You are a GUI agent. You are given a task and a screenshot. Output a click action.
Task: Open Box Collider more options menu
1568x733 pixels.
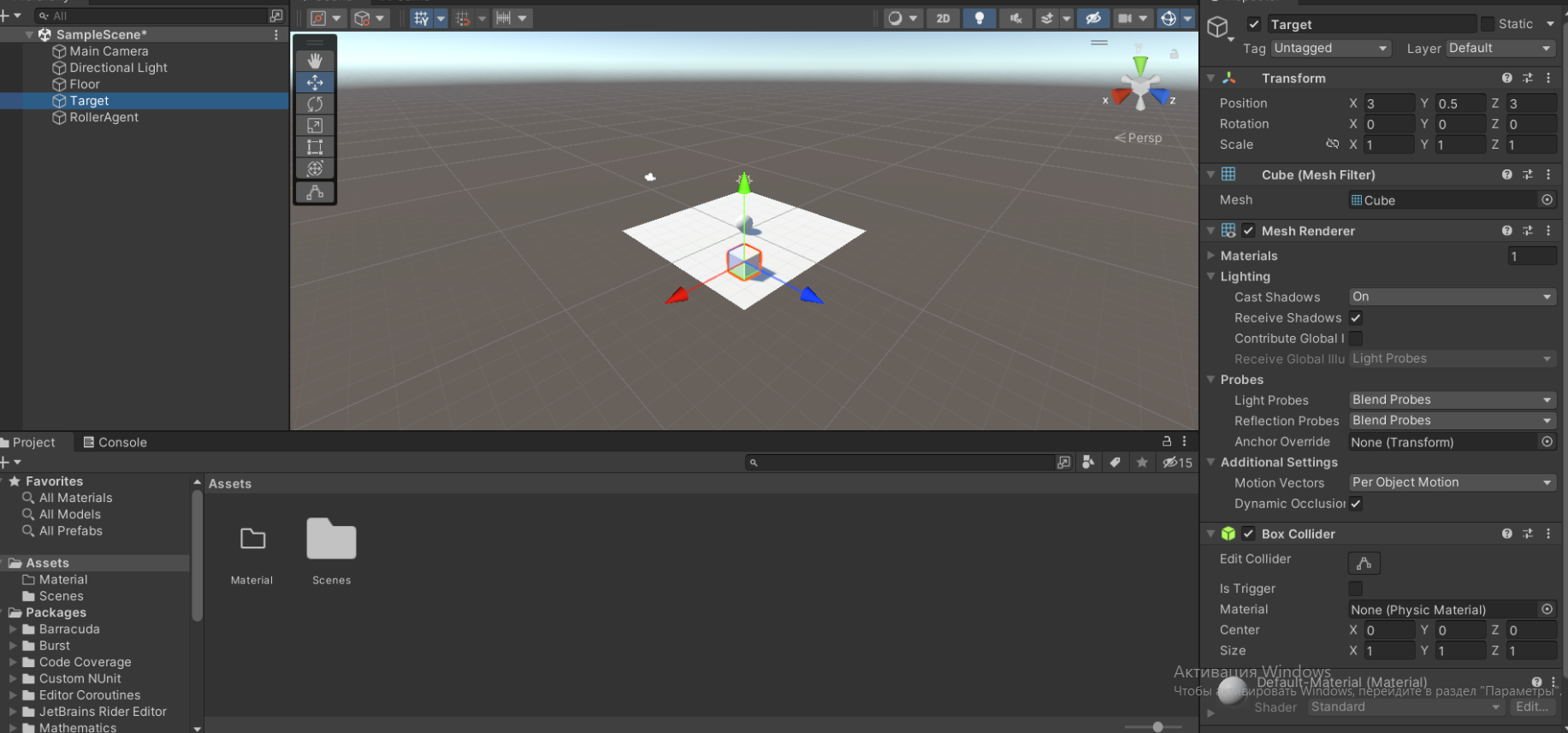[x=1548, y=534]
